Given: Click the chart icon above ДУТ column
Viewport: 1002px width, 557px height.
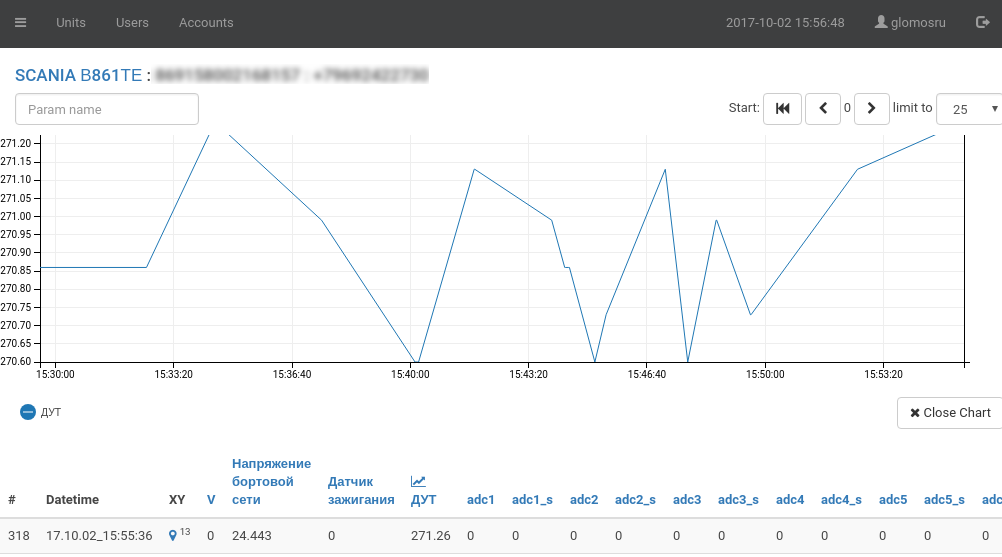Looking at the screenshot, I should (418, 482).
